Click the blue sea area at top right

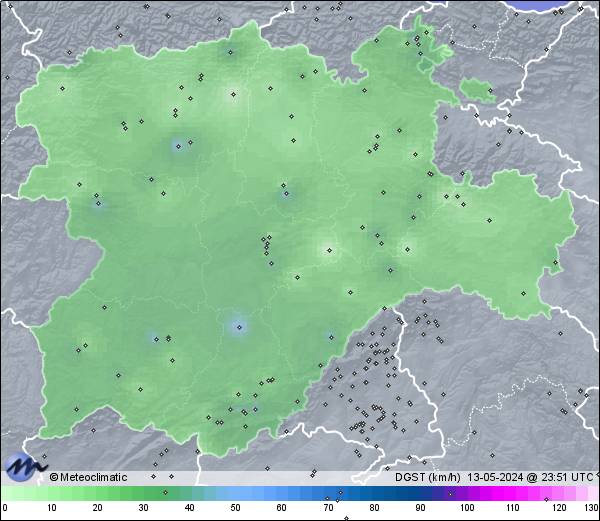543,5
